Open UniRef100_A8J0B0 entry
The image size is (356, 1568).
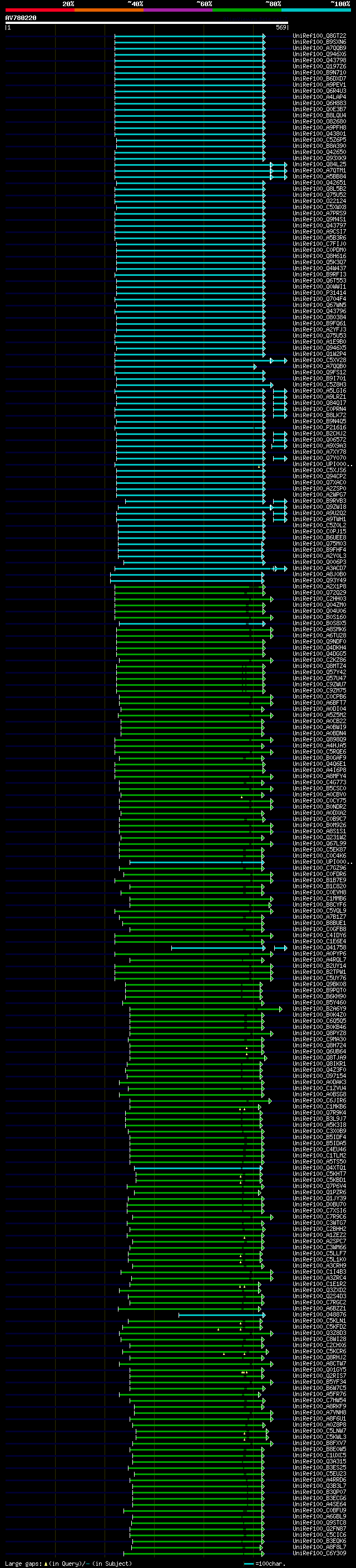319,574
